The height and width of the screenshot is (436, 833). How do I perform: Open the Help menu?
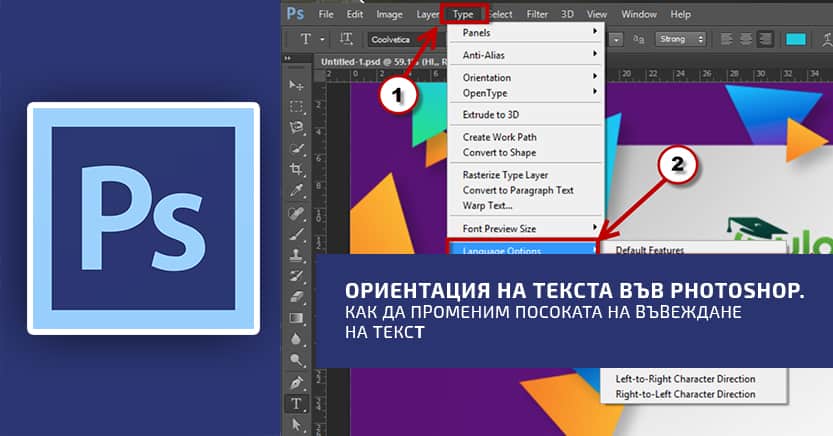681,14
